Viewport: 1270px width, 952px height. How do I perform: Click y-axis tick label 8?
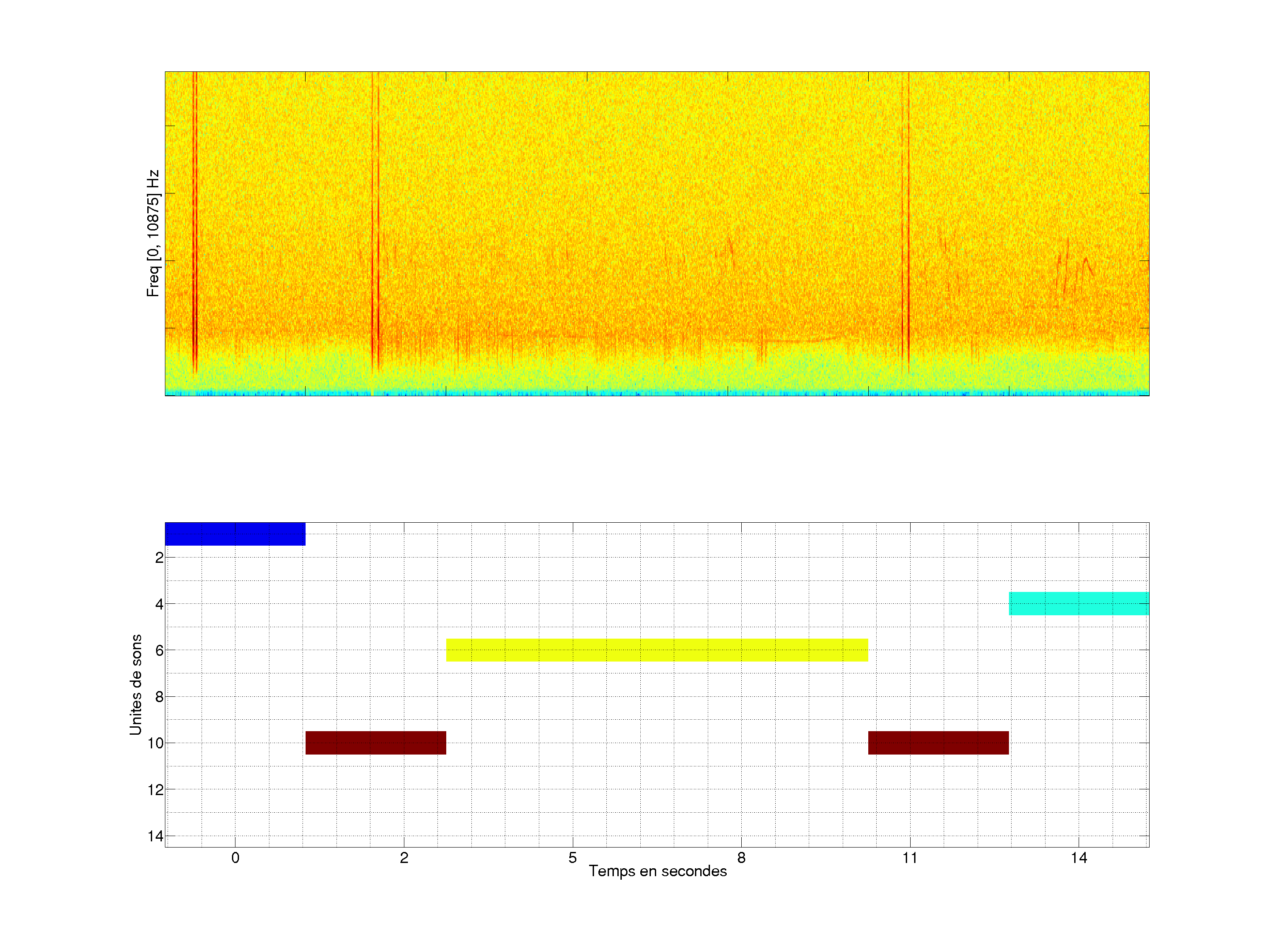[159, 697]
